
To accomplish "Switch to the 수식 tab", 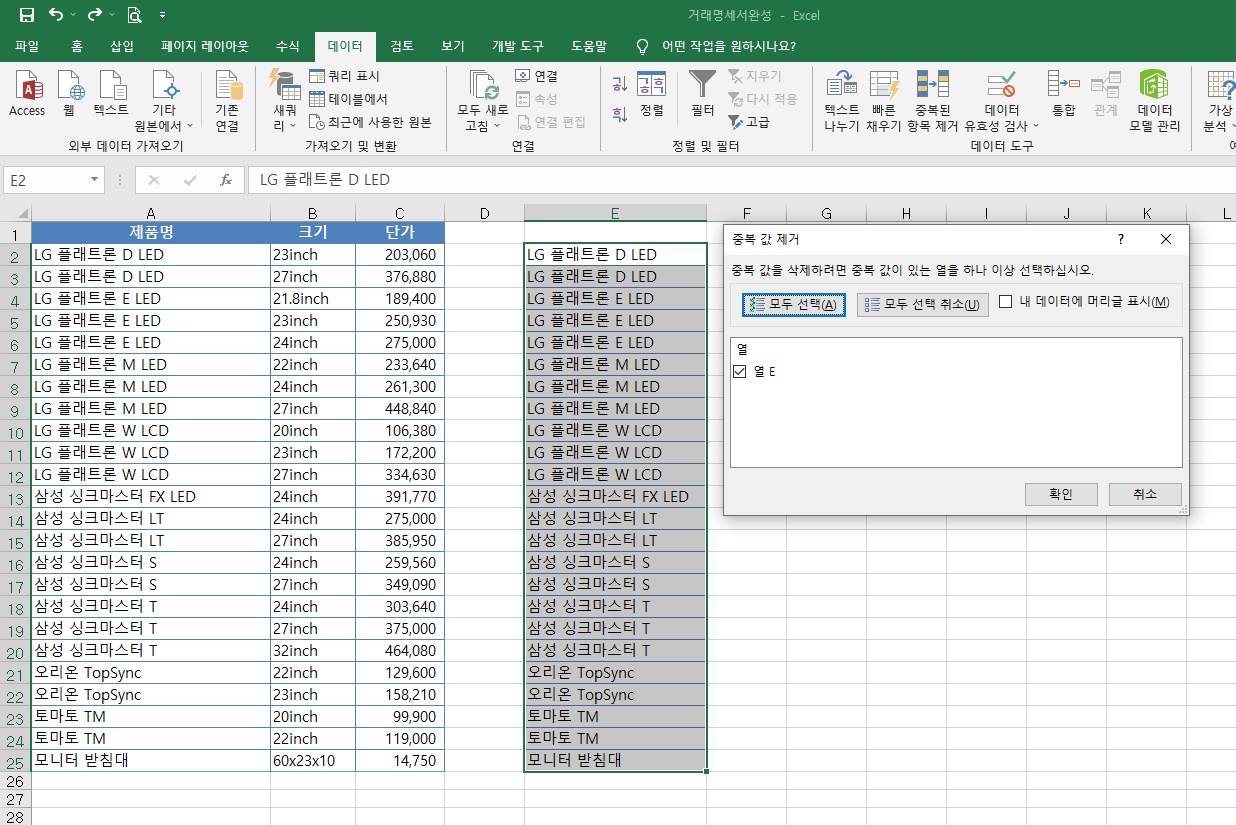I will (287, 46).
